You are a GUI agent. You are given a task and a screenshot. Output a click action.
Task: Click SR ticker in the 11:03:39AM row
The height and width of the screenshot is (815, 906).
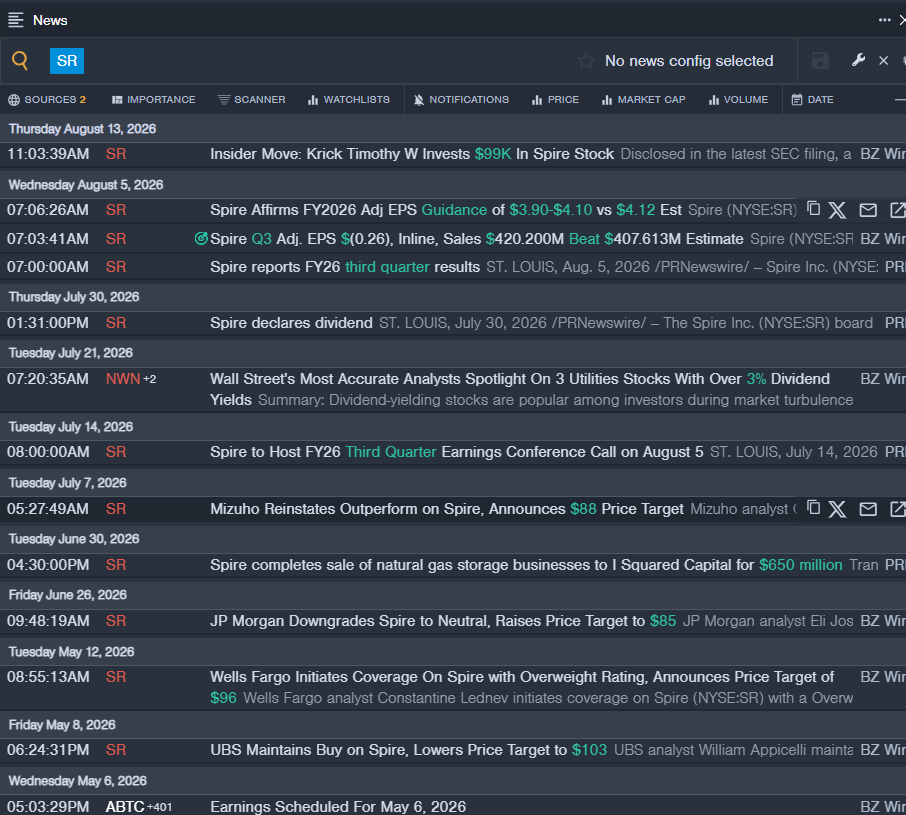[116, 154]
